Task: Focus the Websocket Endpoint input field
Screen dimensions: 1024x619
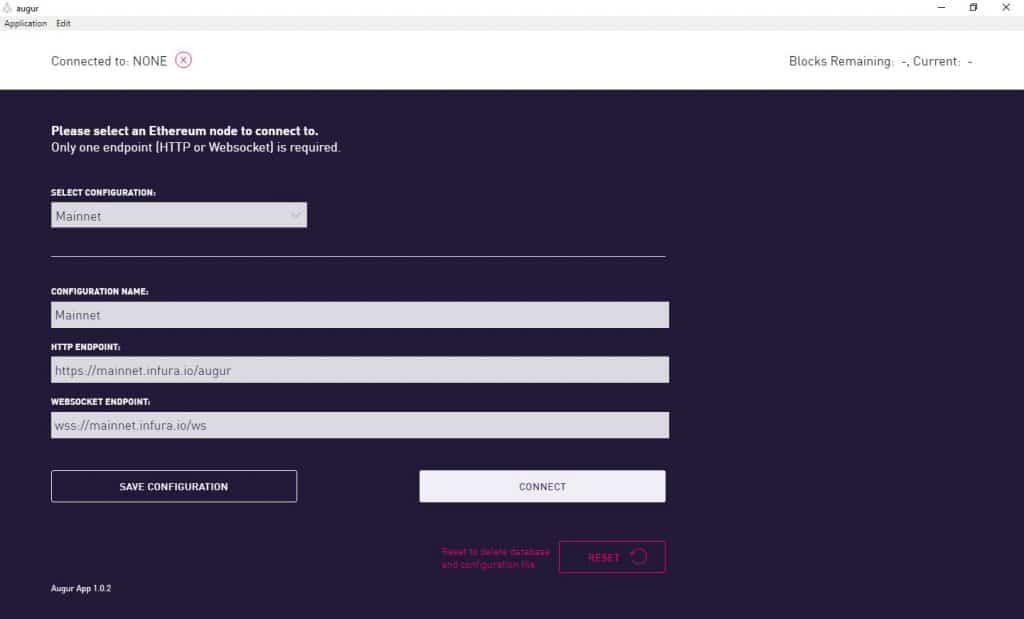Action: coord(360,425)
